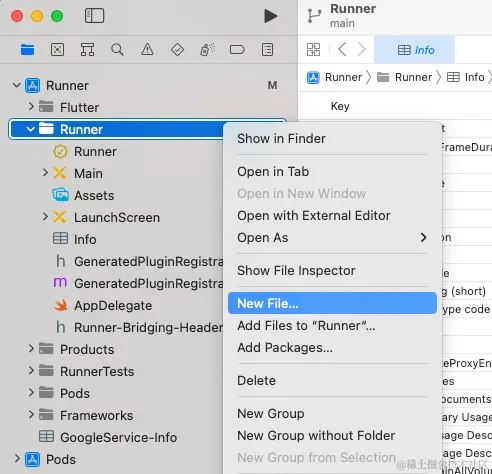The height and width of the screenshot is (474, 492).
Task: Choose Add Files to "Runner"…
Action: [x=332, y=326]
